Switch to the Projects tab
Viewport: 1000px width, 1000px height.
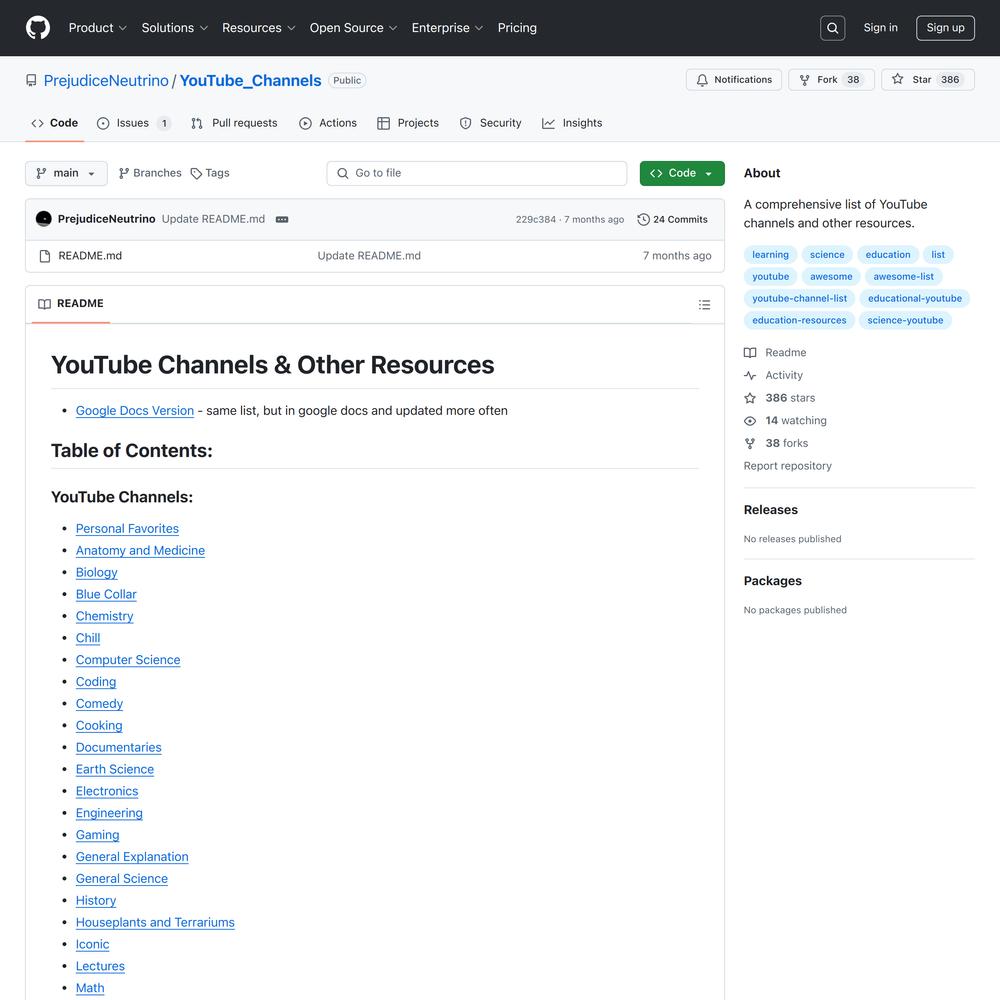[x=408, y=123]
